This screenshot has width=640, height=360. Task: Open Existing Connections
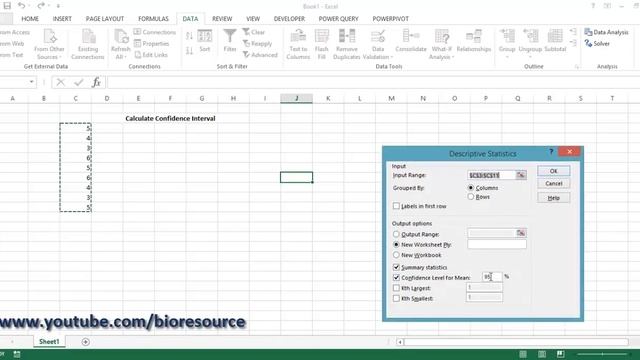pyautogui.click(x=88, y=44)
